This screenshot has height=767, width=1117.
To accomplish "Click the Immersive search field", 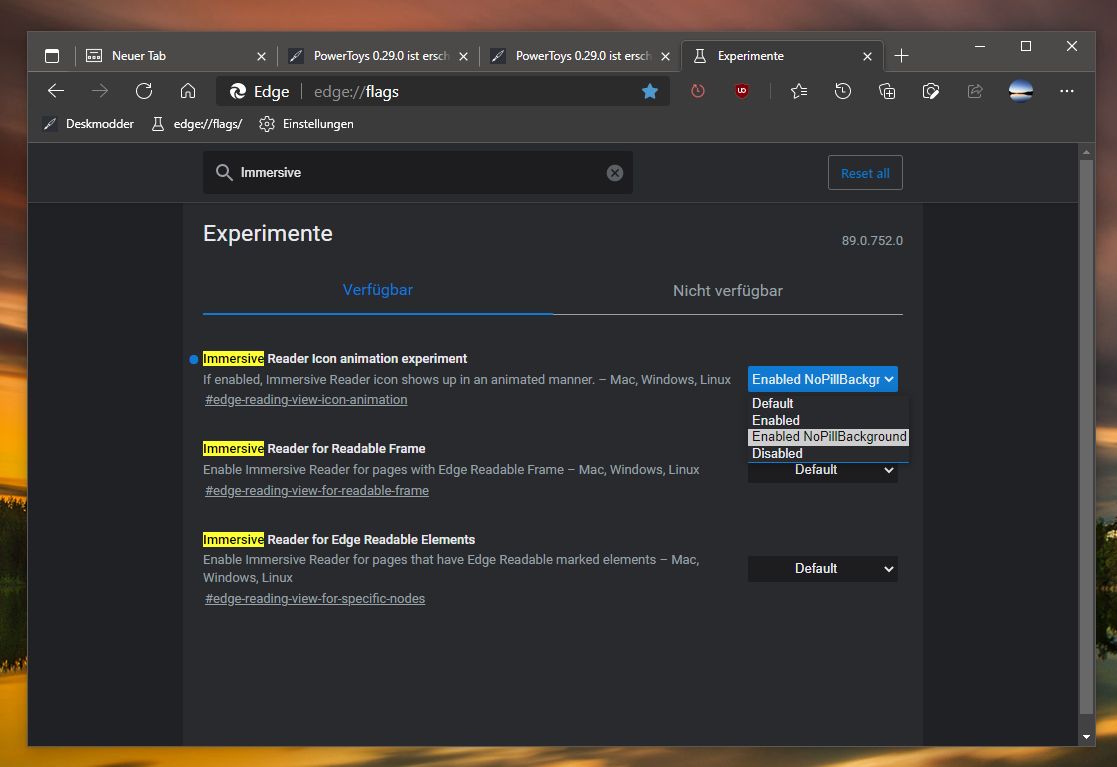I will [x=417, y=172].
